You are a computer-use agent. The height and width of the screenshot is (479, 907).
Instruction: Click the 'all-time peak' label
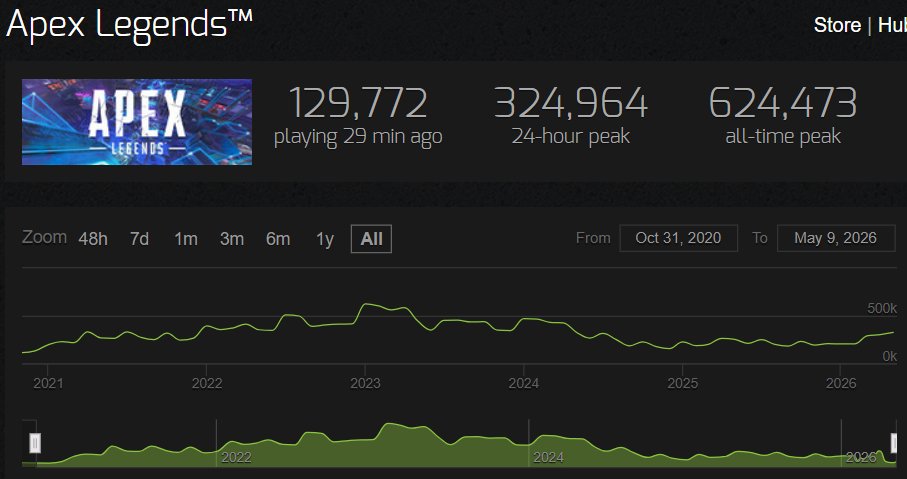click(x=783, y=137)
